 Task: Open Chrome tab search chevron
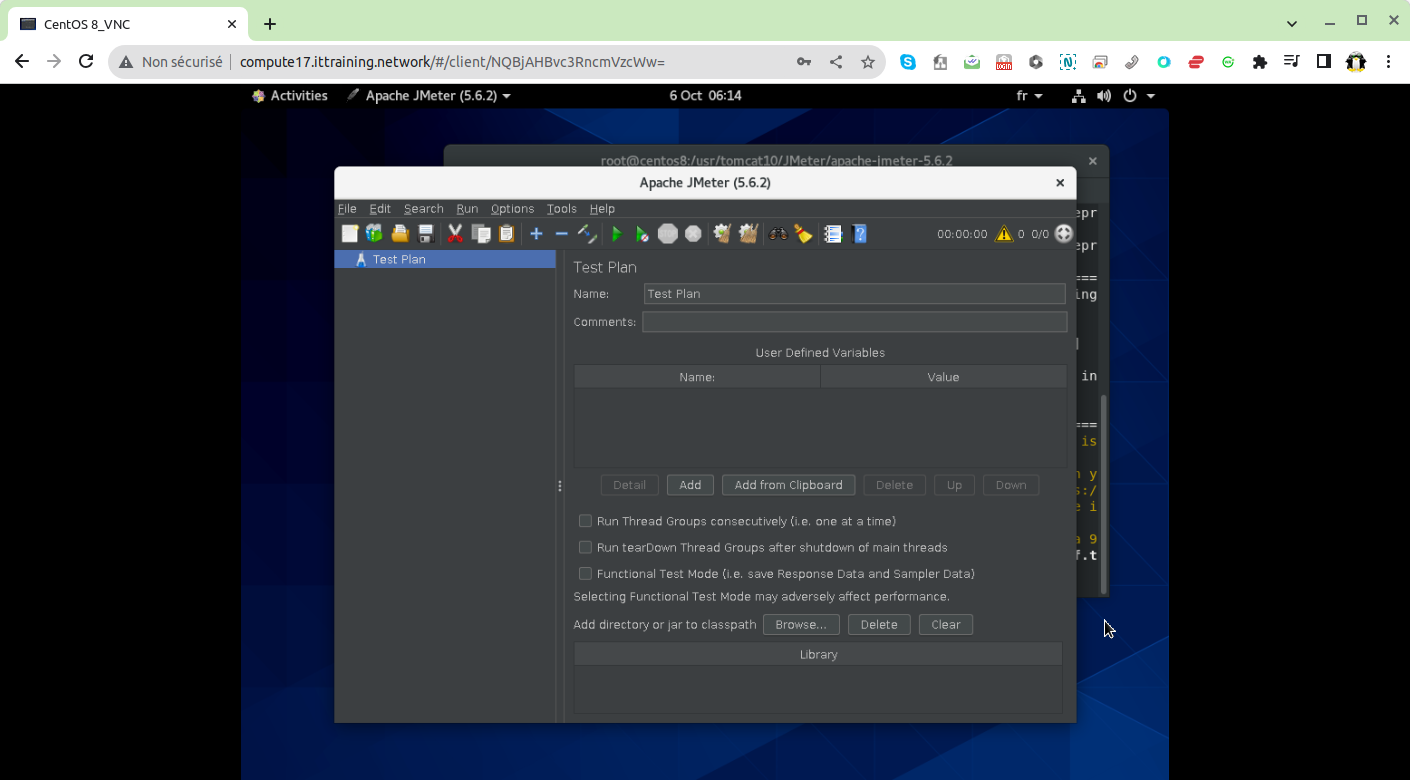(x=1292, y=23)
